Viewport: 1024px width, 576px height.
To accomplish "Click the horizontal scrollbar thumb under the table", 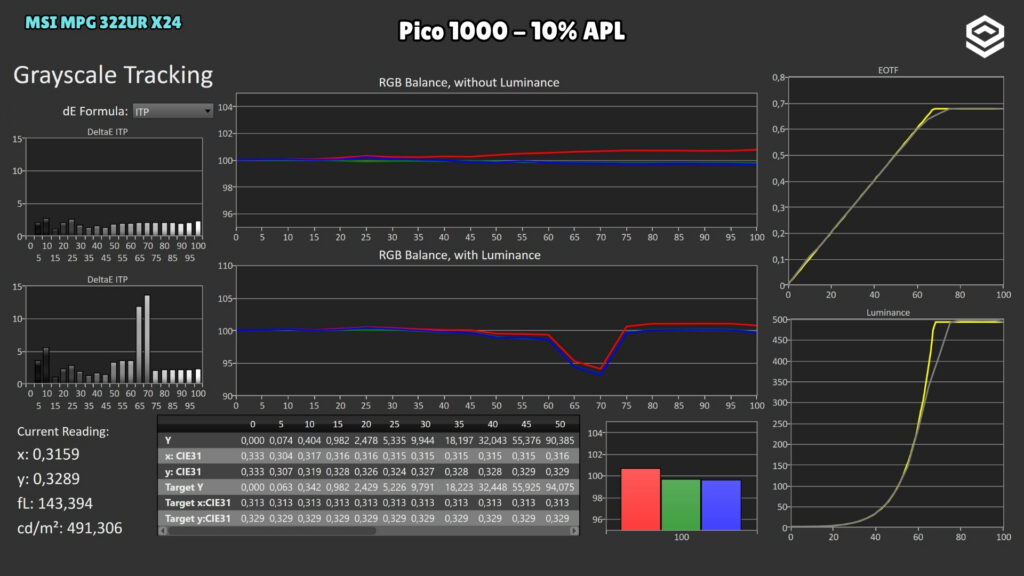I will tap(272, 531).
